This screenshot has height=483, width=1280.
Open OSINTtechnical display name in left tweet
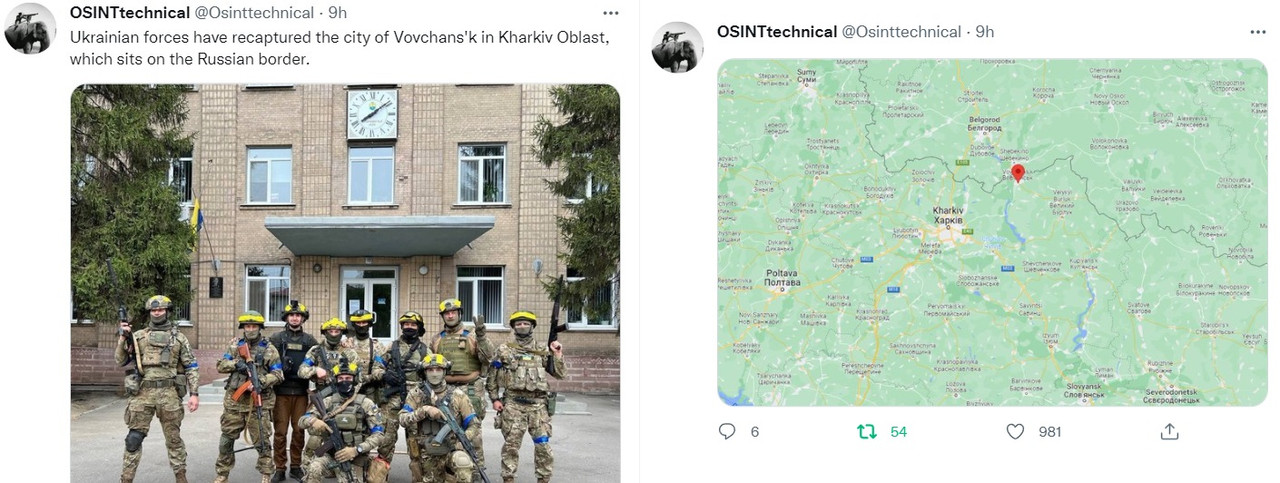coord(129,12)
